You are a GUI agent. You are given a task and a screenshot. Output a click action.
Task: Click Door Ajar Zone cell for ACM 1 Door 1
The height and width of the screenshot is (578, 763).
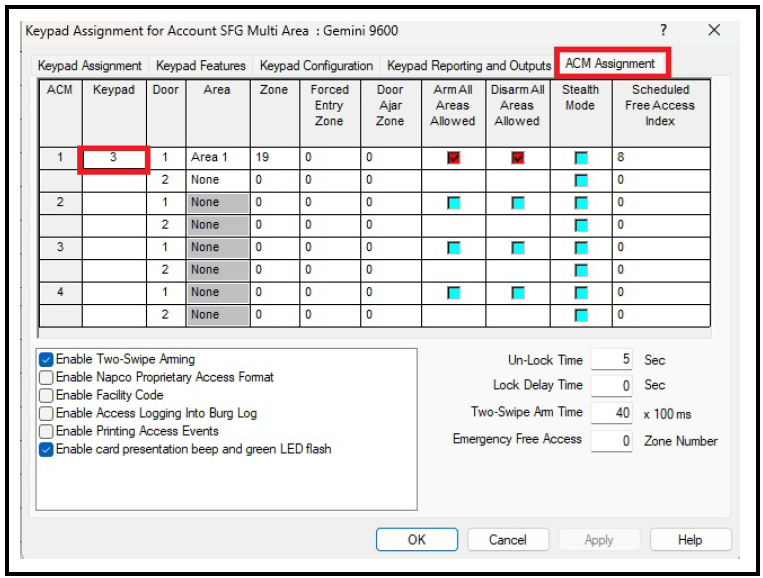(391, 158)
